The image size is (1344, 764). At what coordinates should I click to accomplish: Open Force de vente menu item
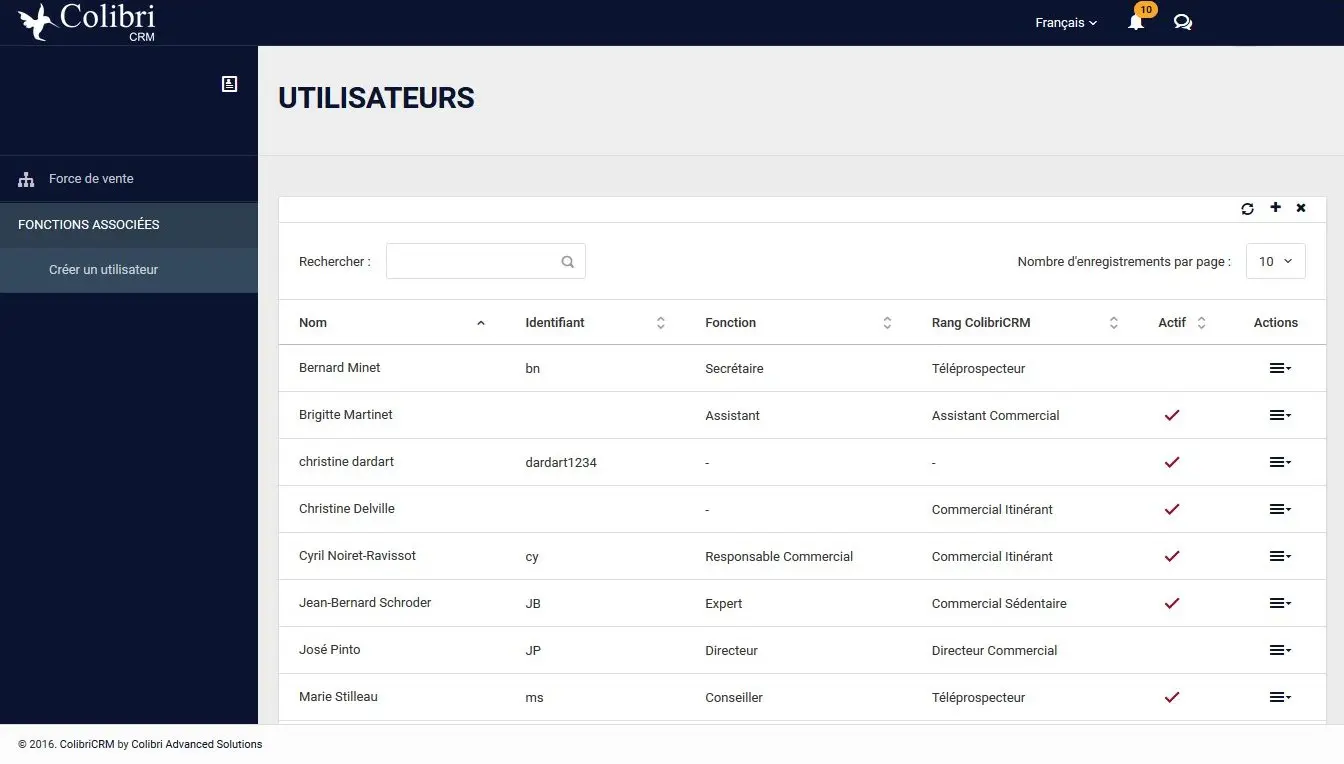91,179
